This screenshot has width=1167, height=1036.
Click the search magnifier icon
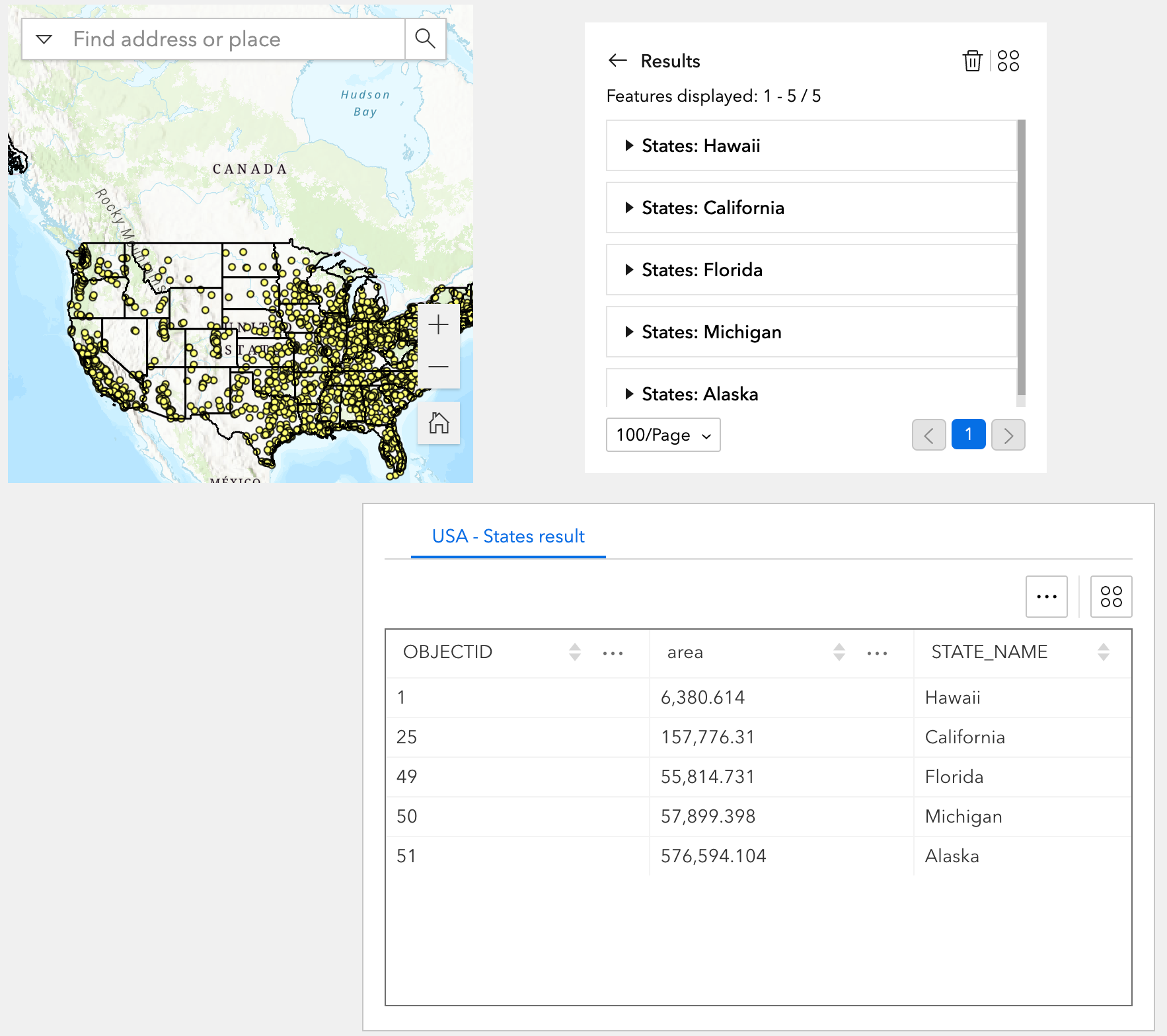[425, 39]
